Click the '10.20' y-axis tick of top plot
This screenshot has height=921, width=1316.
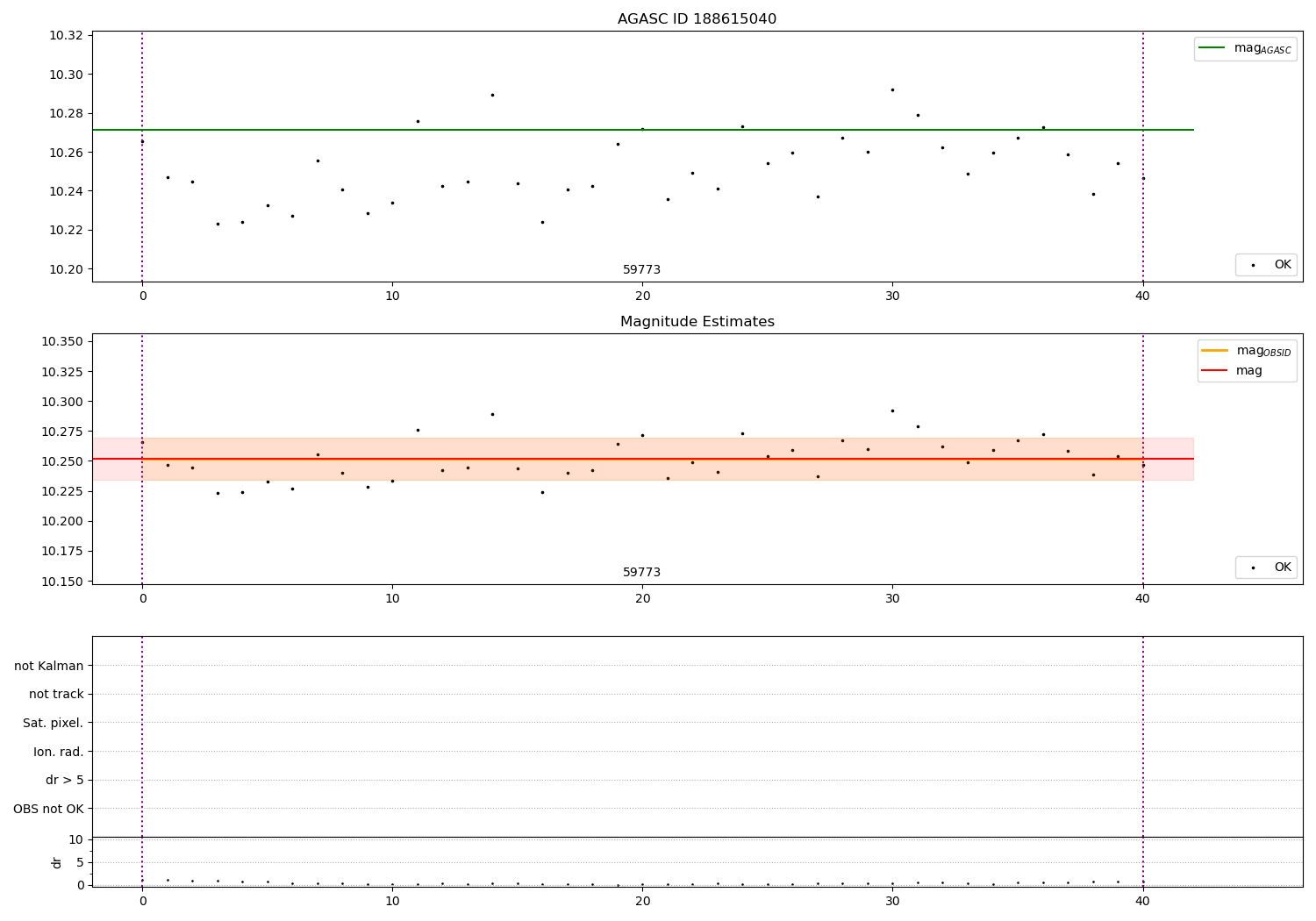coord(66,269)
